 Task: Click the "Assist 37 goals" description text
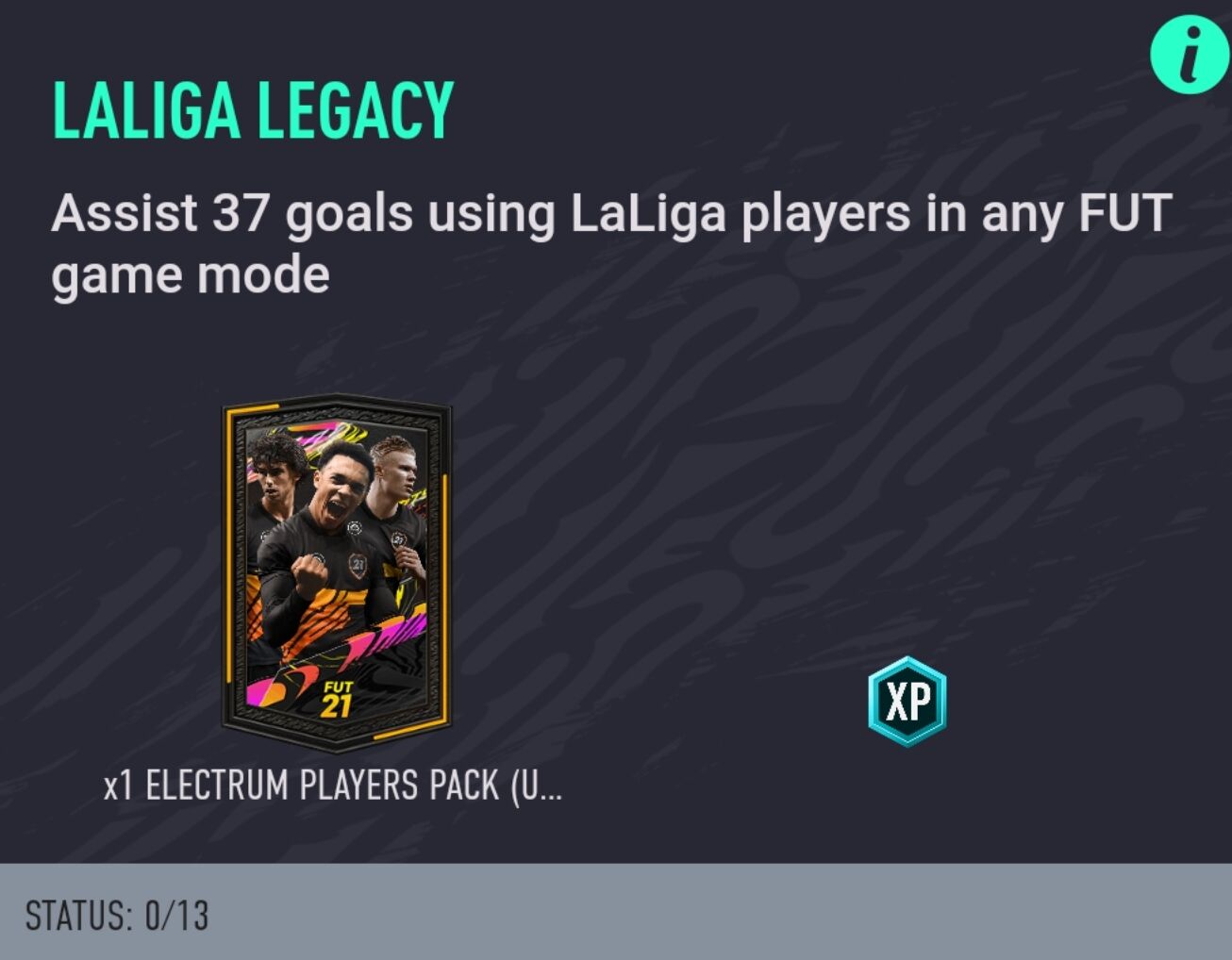[x=231, y=214]
